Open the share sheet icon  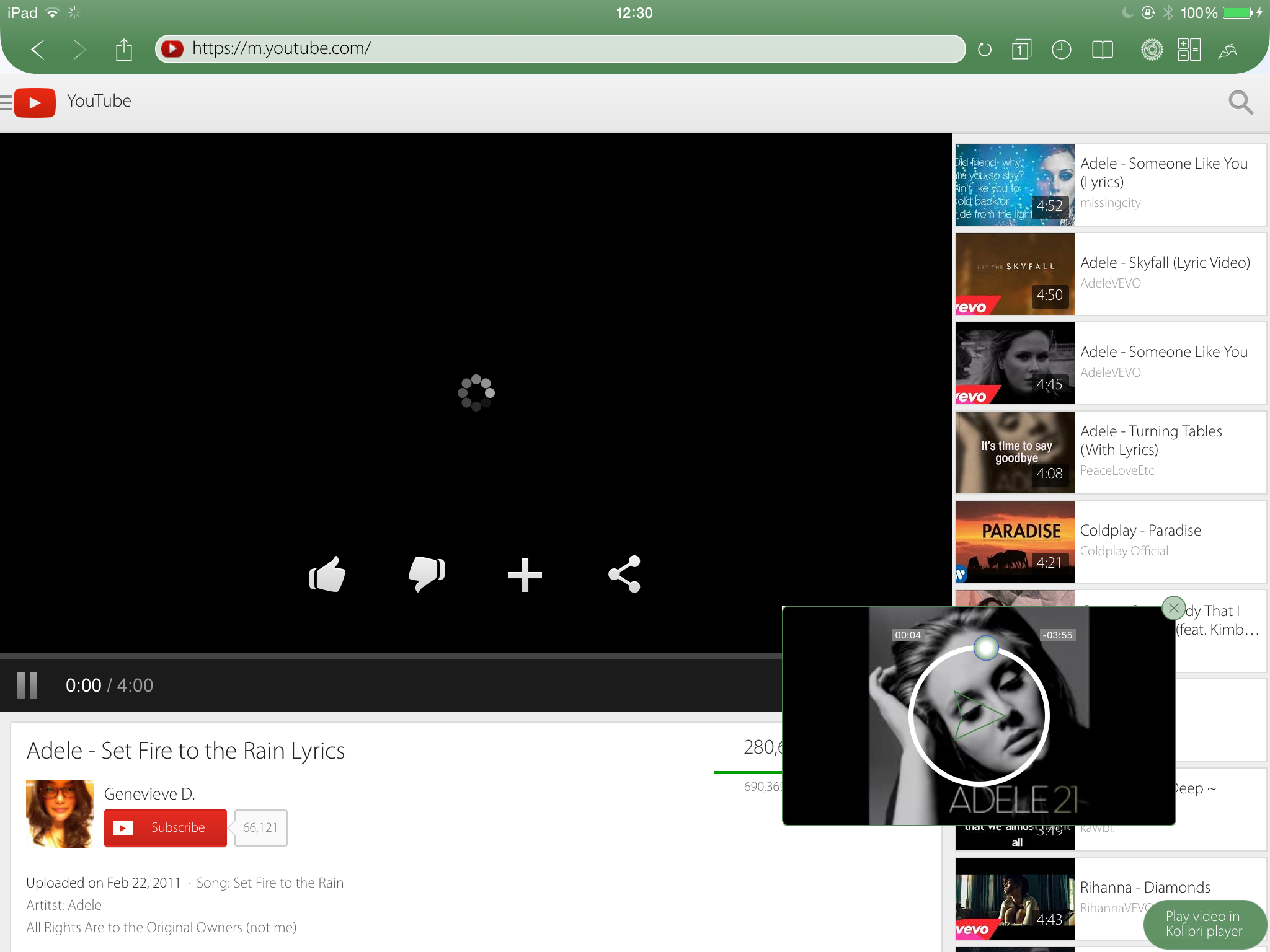coord(124,50)
